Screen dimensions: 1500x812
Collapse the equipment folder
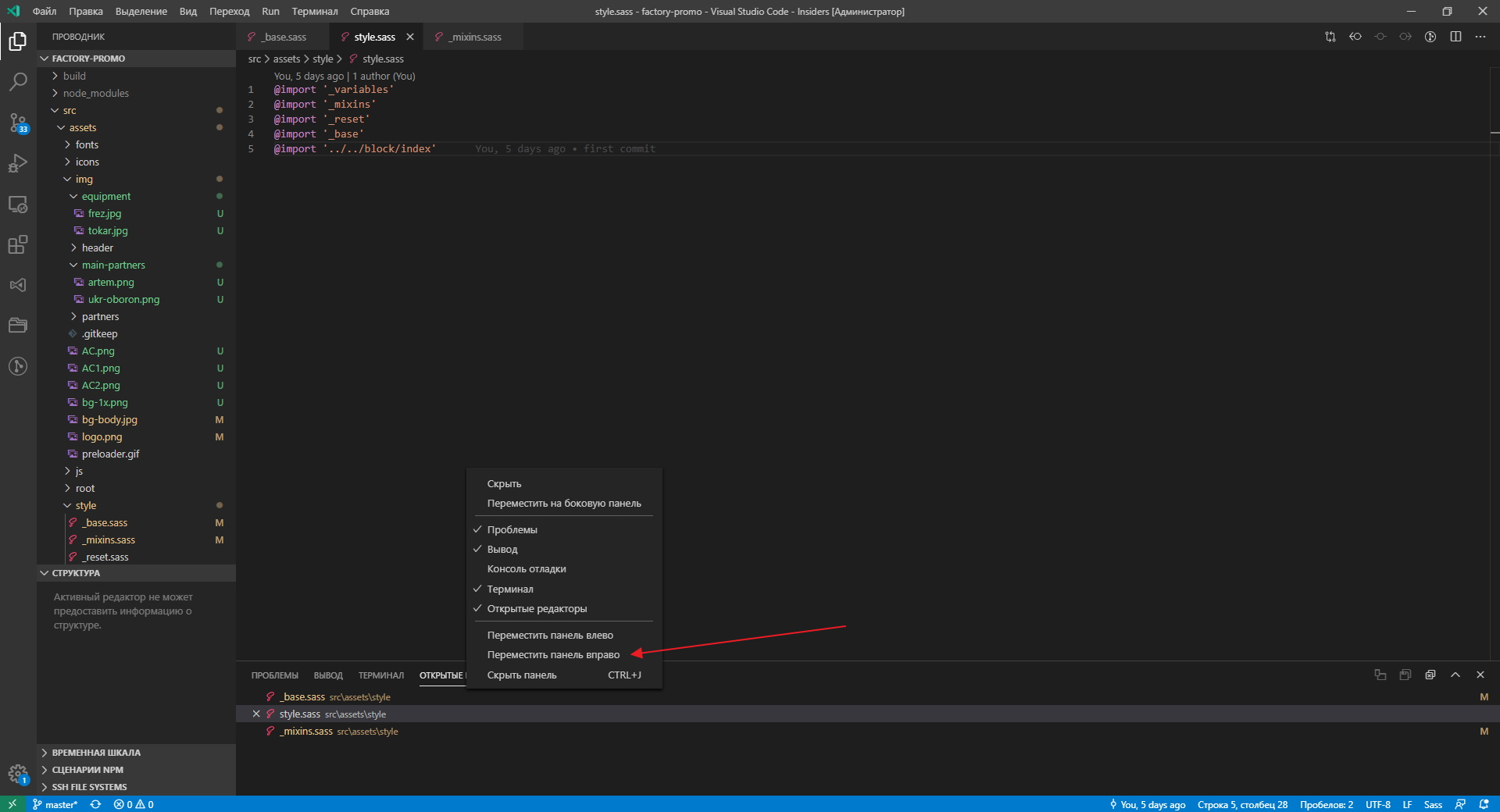136,196
